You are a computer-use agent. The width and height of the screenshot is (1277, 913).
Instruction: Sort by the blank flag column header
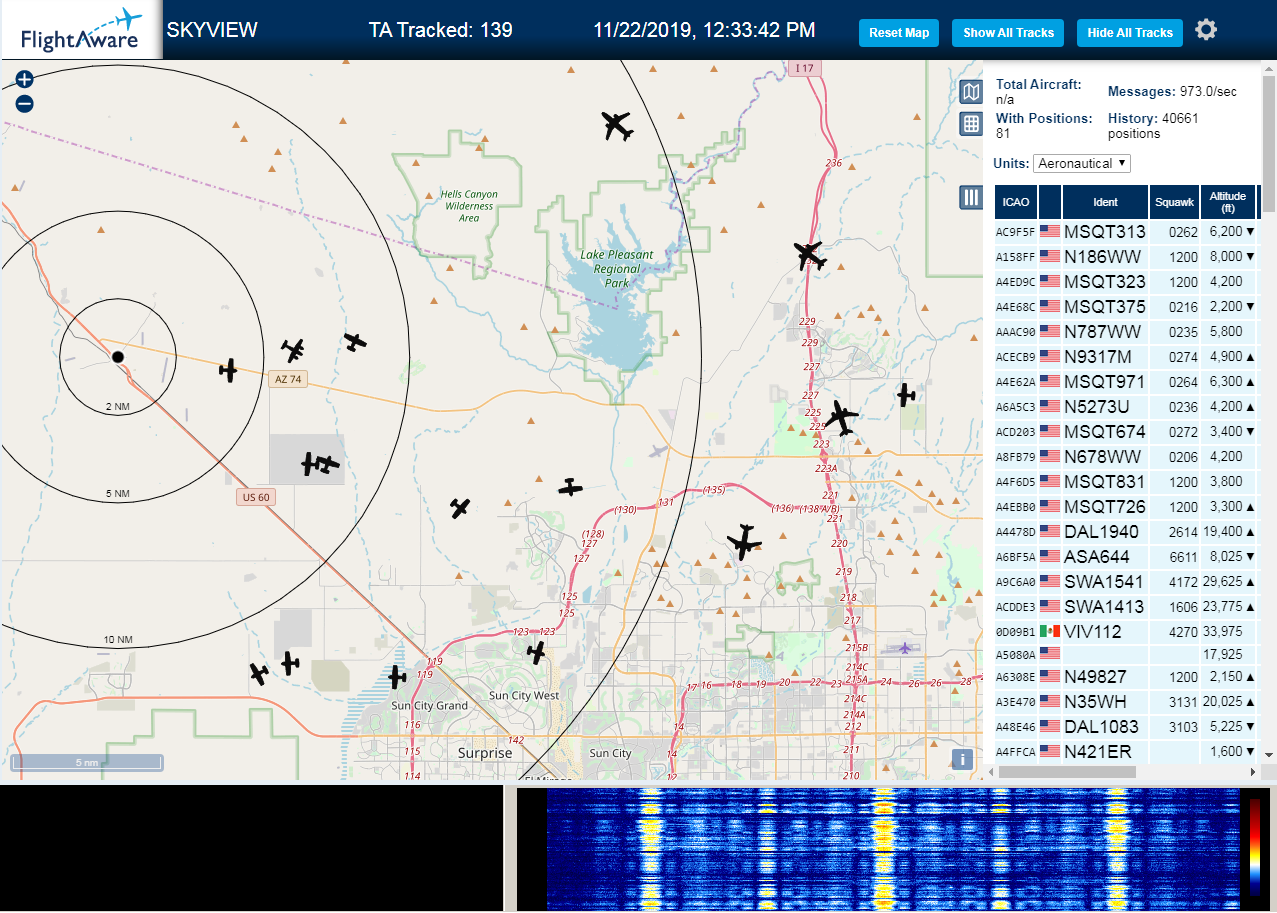(1050, 202)
